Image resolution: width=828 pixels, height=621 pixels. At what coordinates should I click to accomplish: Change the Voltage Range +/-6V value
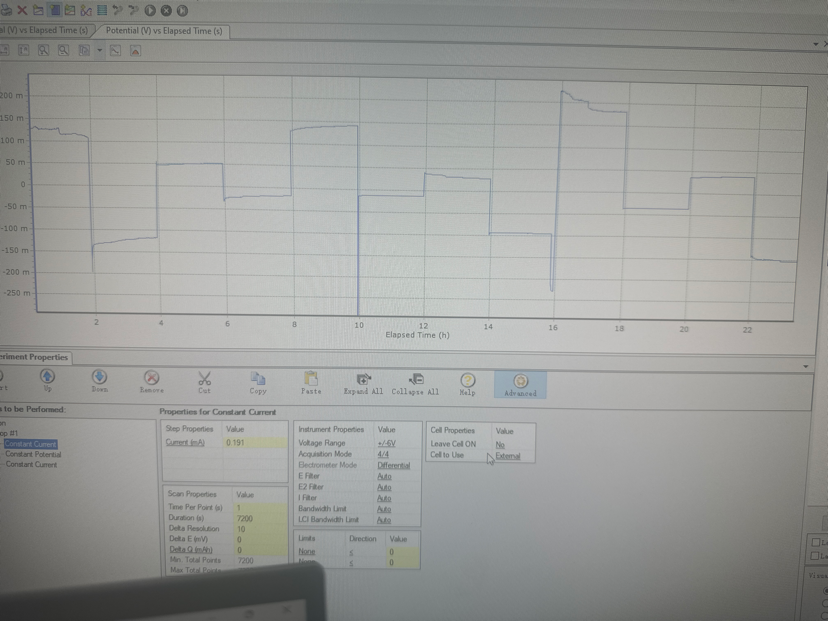pyautogui.click(x=387, y=444)
